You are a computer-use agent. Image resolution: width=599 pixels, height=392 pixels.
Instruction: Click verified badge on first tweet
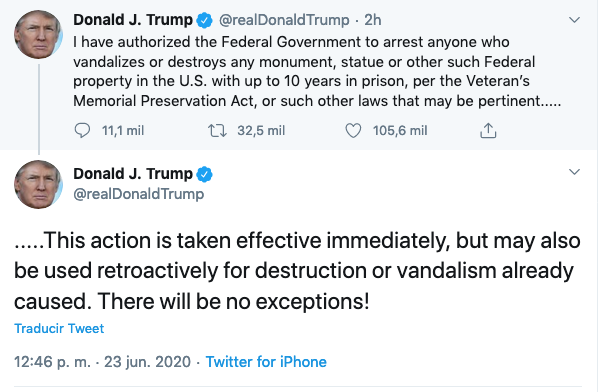pos(204,20)
